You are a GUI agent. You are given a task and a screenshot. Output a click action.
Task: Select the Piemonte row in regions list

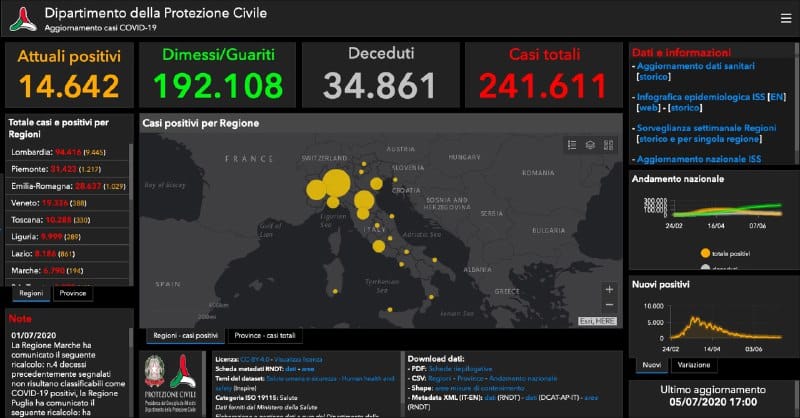click(67, 169)
